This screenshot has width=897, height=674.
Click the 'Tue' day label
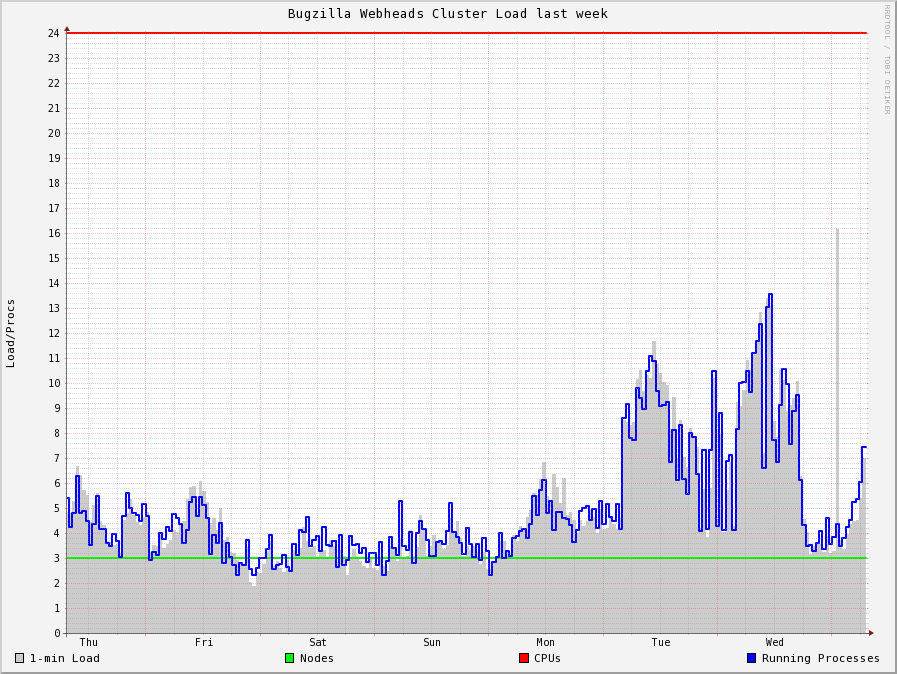(x=661, y=642)
